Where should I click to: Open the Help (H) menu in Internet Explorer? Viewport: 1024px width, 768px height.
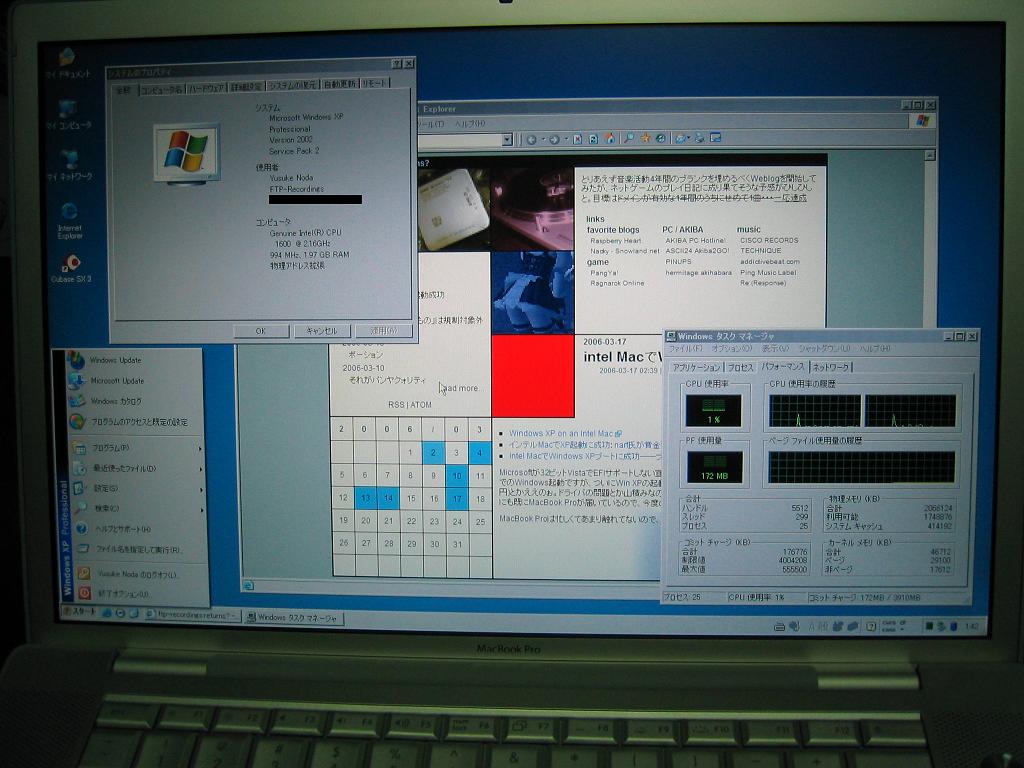click(470, 123)
